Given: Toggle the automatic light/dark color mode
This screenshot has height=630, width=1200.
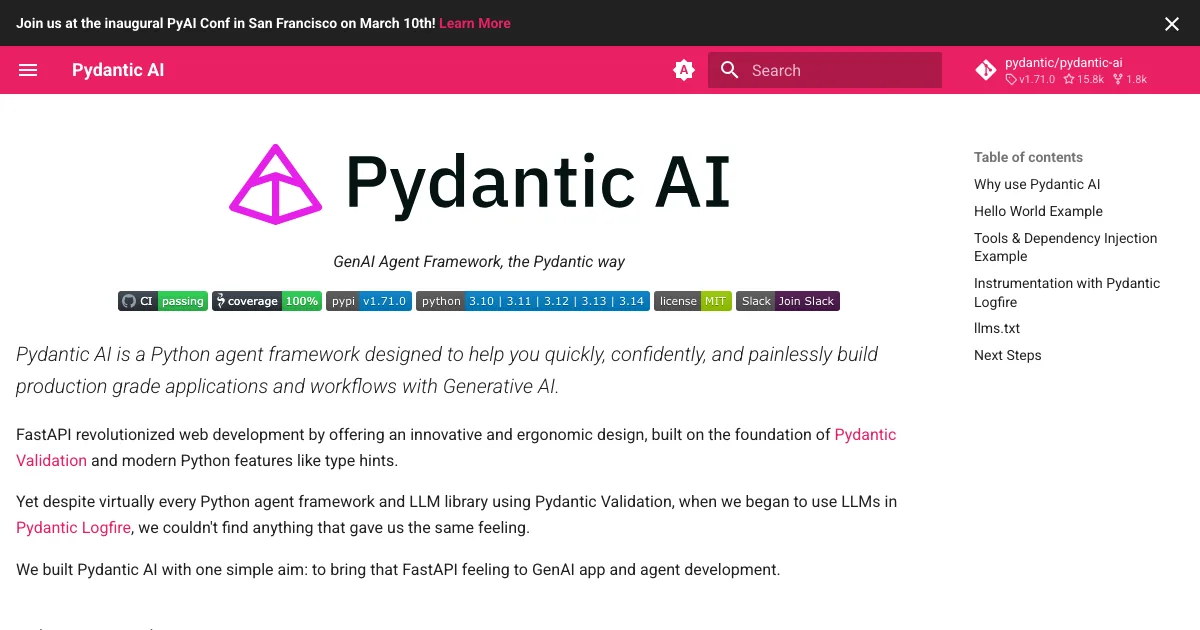Looking at the screenshot, I should [684, 70].
